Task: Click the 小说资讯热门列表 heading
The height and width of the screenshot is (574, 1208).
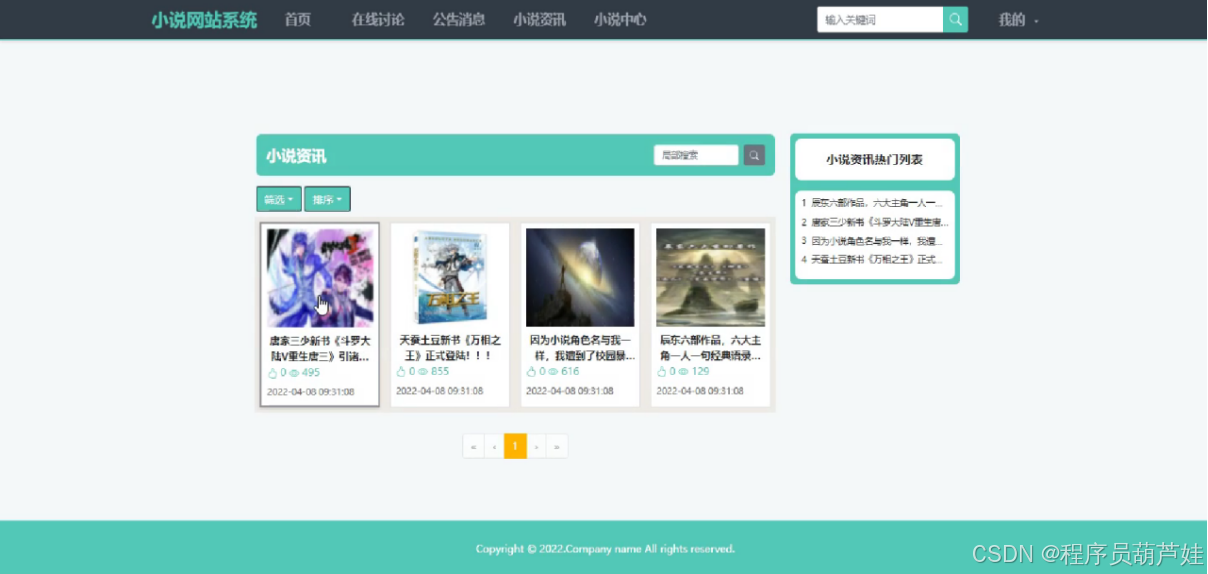Action: 874,160
